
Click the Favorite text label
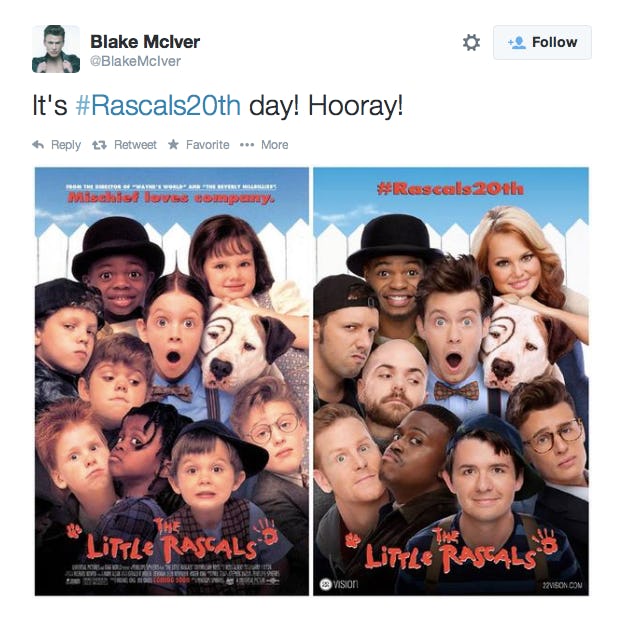coord(207,145)
